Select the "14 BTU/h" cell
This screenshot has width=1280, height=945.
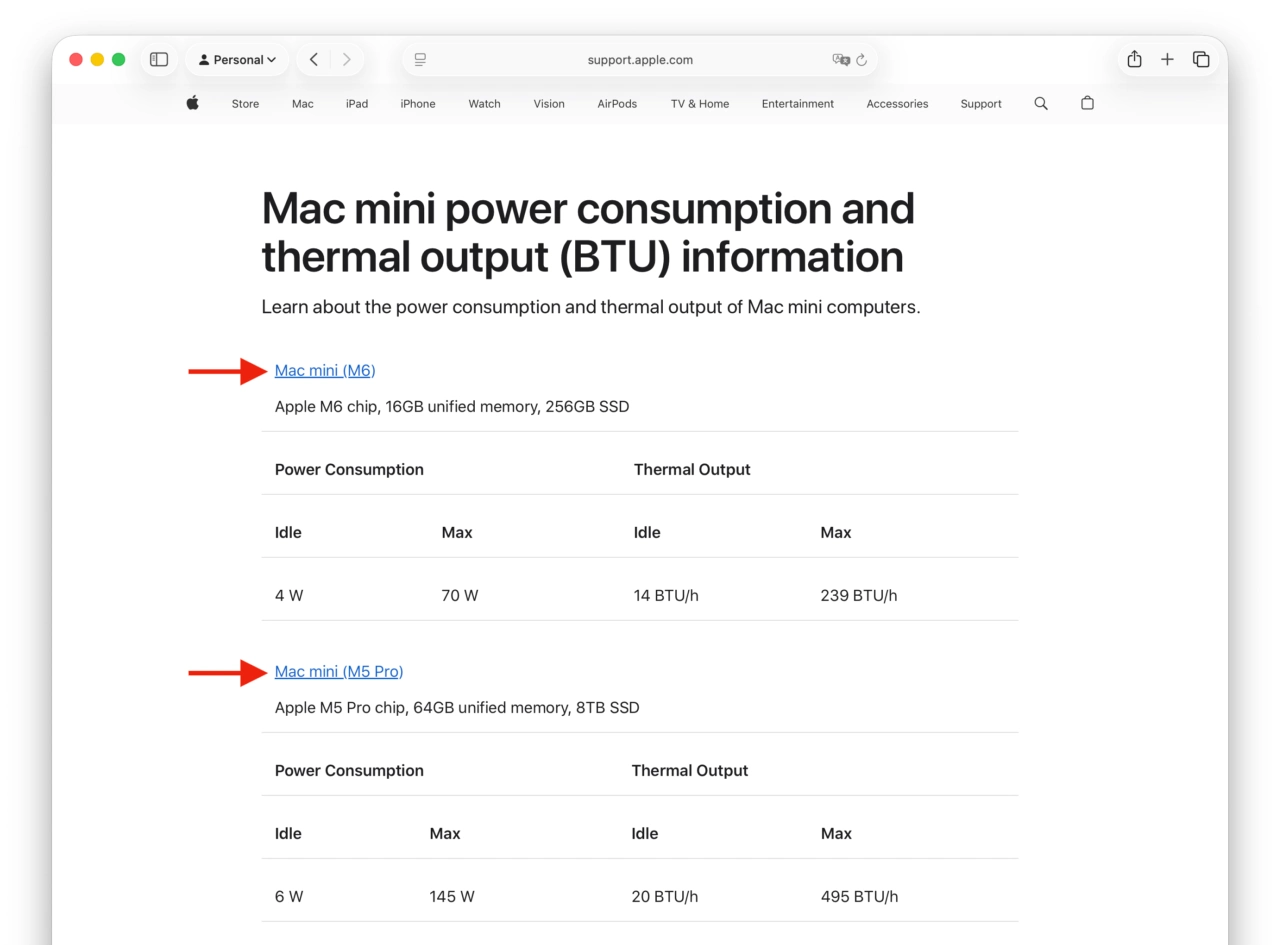pos(666,596)
